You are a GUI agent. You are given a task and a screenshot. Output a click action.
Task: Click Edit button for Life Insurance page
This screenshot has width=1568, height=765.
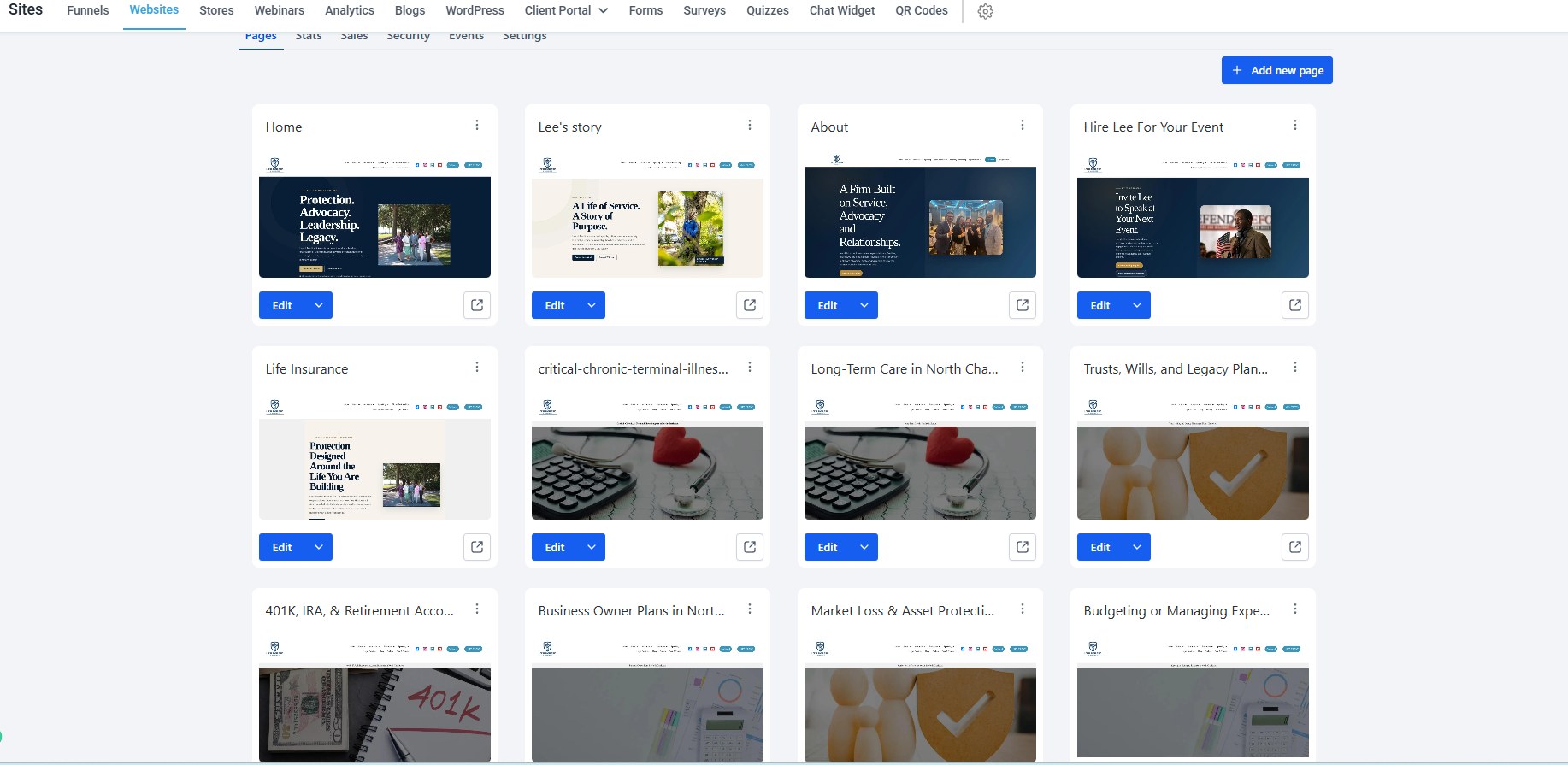(x=282, y=547)
